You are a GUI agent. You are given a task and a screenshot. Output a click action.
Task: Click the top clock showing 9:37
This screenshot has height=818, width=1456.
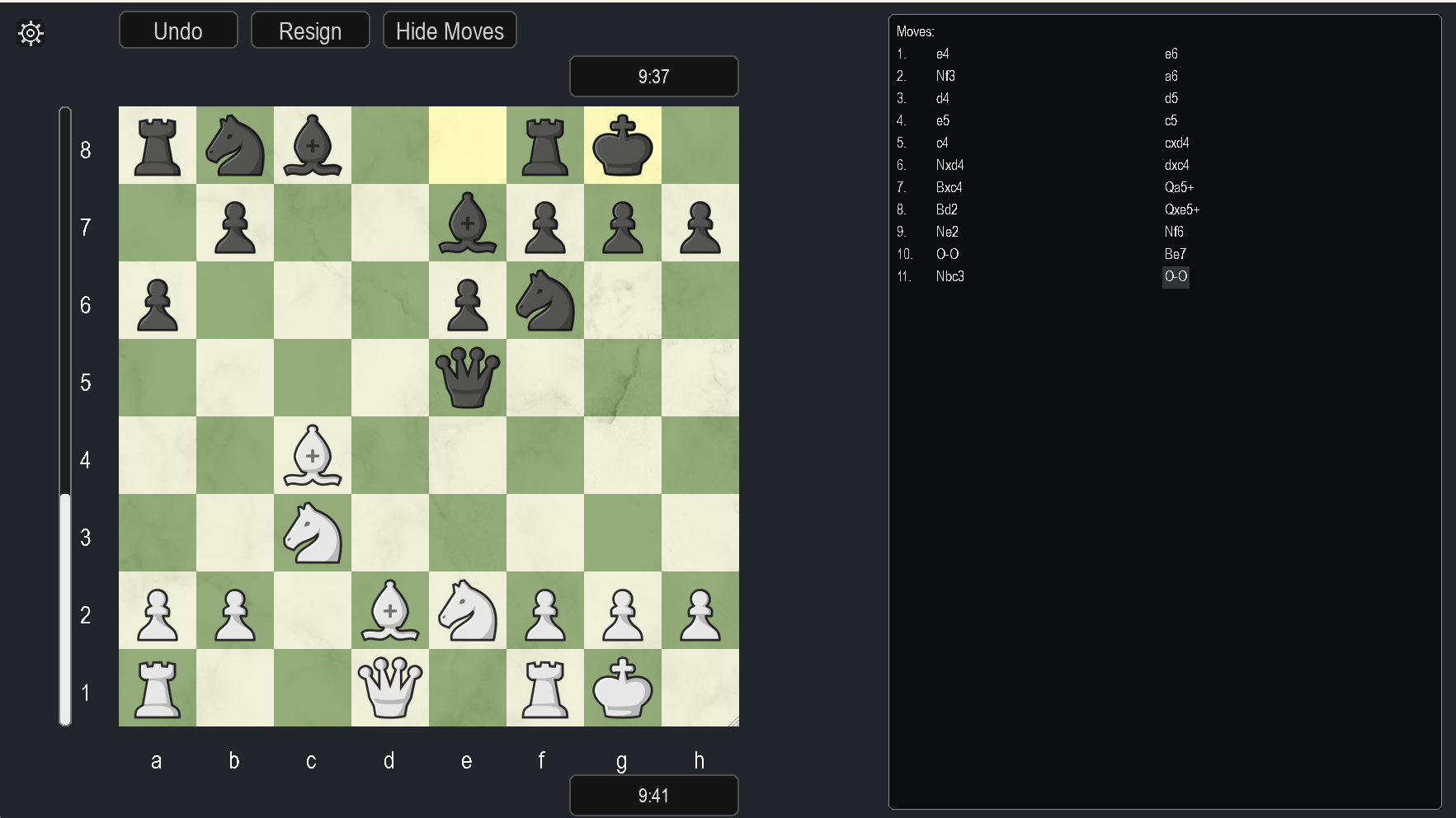pyautogui.click(x=653, y=77)
